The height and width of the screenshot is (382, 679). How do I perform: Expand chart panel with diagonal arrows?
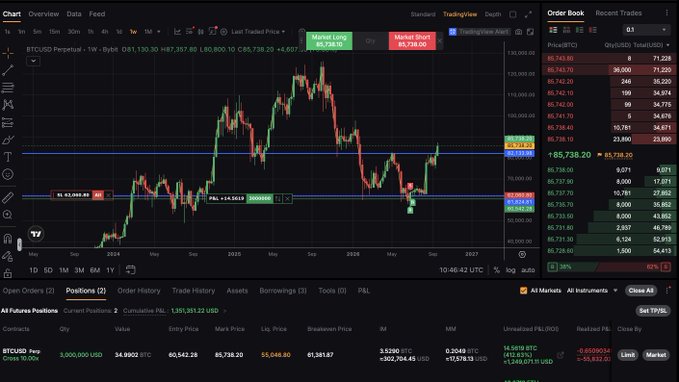[x=528, y=14]
